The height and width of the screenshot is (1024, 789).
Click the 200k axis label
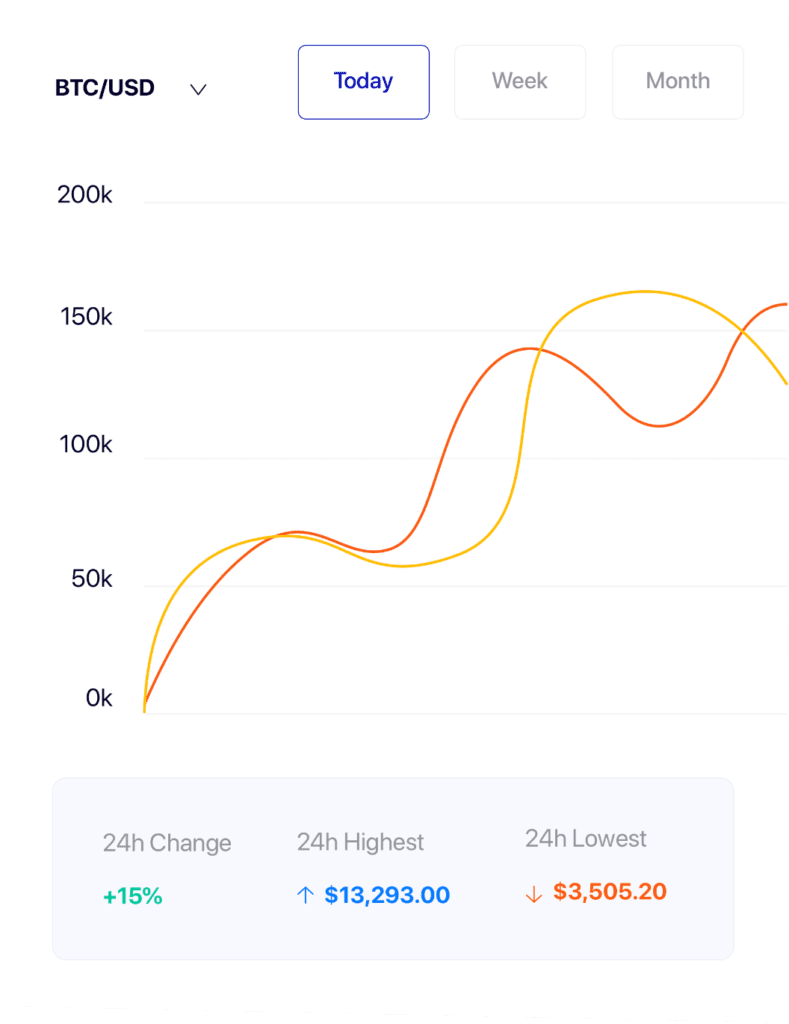pos(85,195)
